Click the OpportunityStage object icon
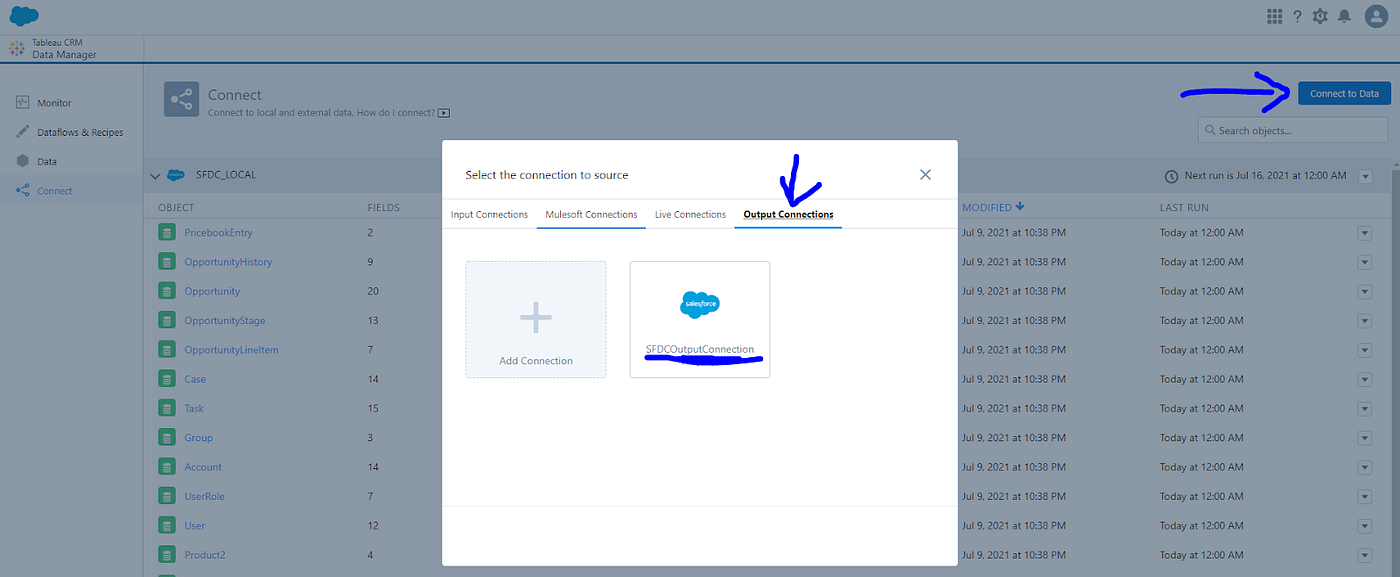This screenshot has height=577, width=1400. [x=166, y=320]
